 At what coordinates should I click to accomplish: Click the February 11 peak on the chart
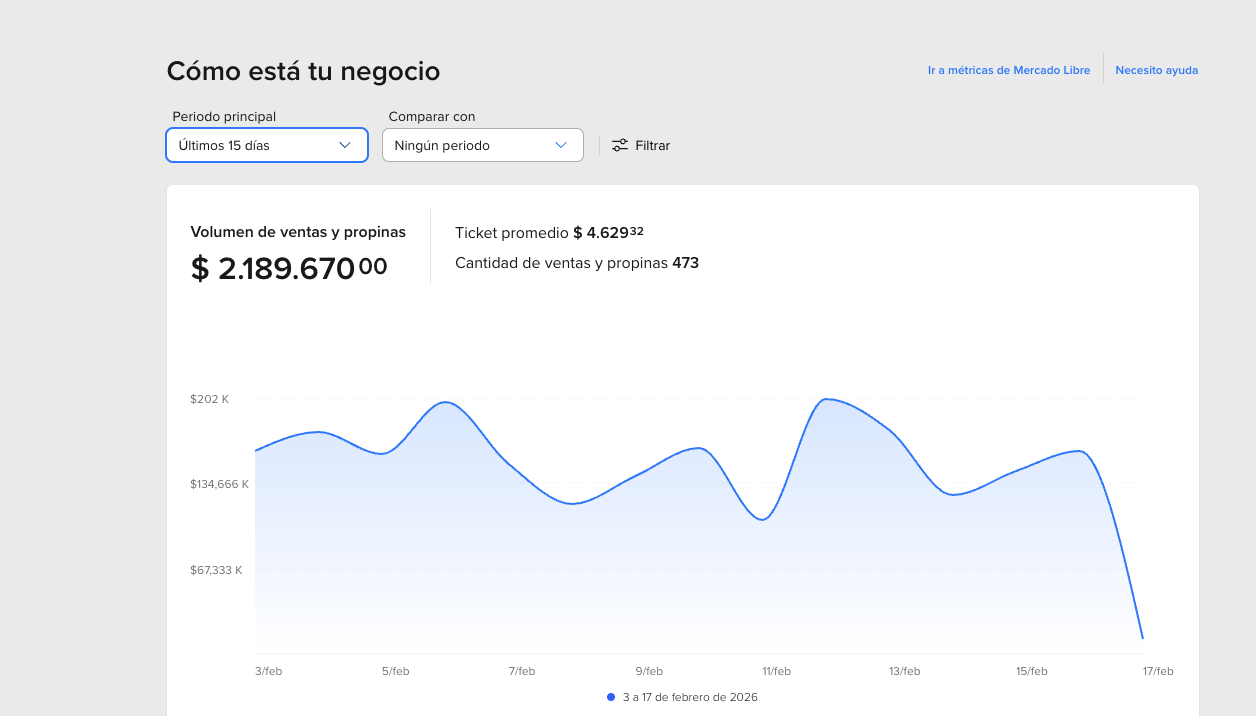[x=826, y=400]
